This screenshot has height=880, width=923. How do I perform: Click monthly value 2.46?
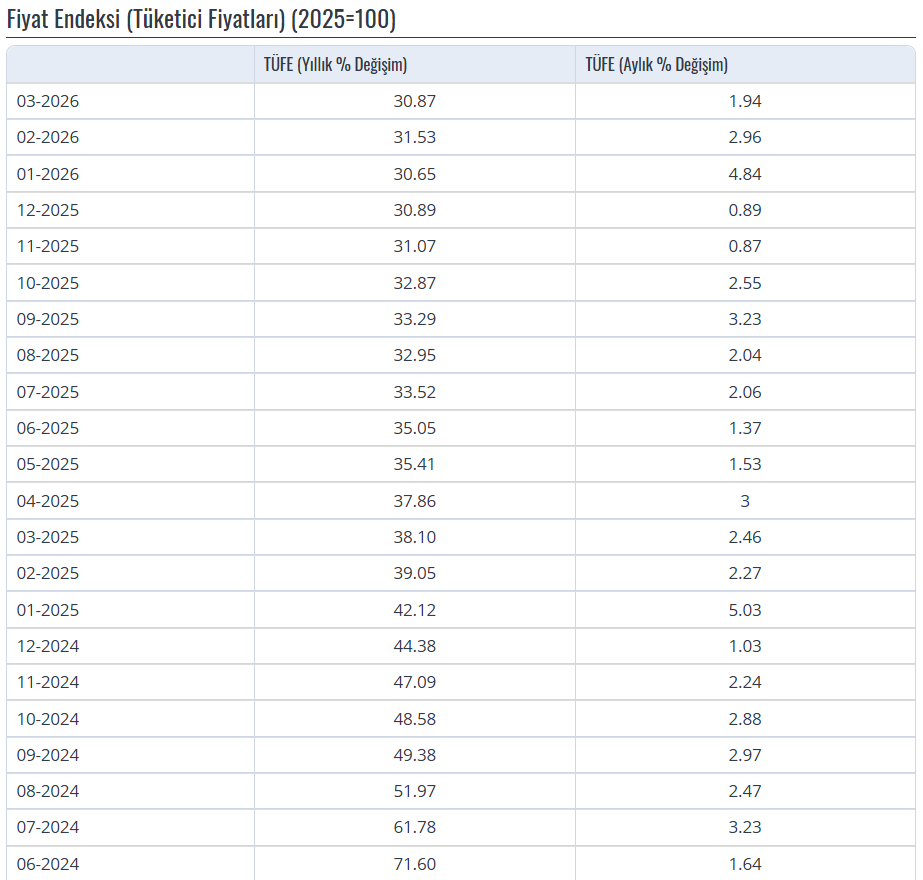745,537
